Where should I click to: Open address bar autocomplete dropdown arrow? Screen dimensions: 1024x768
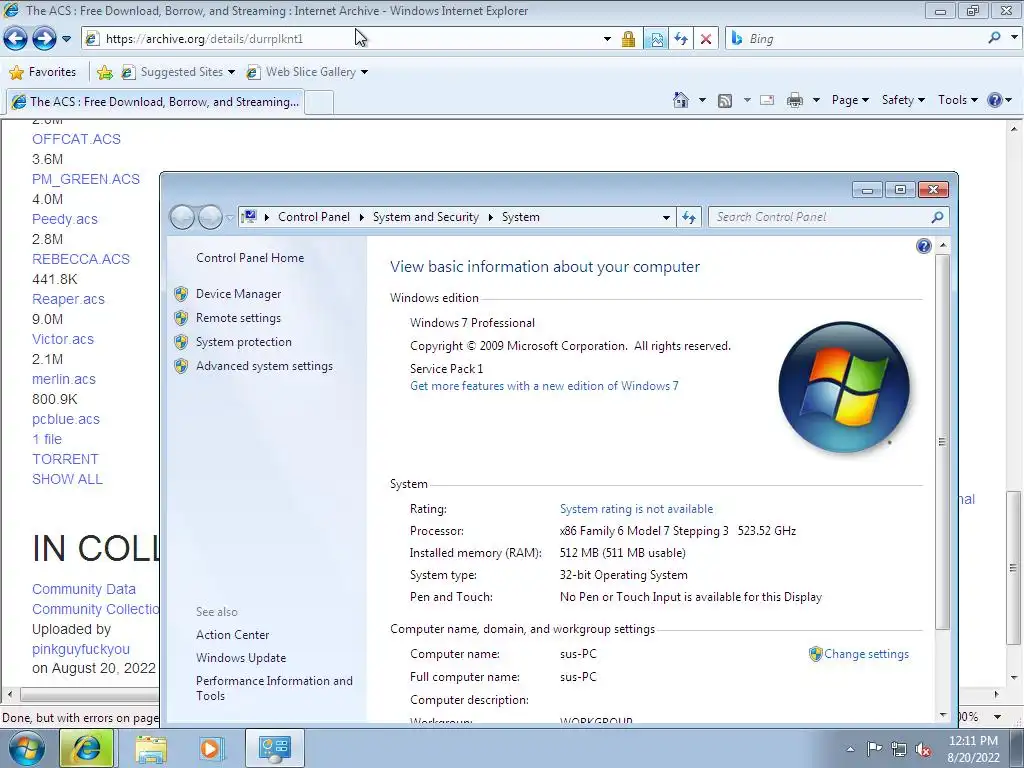point(607,39)
